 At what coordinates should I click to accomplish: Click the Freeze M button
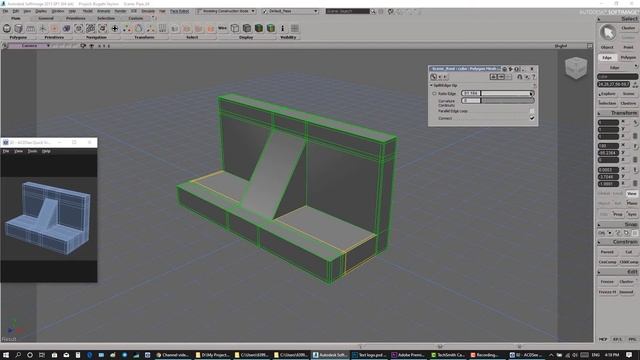(607, 292)
